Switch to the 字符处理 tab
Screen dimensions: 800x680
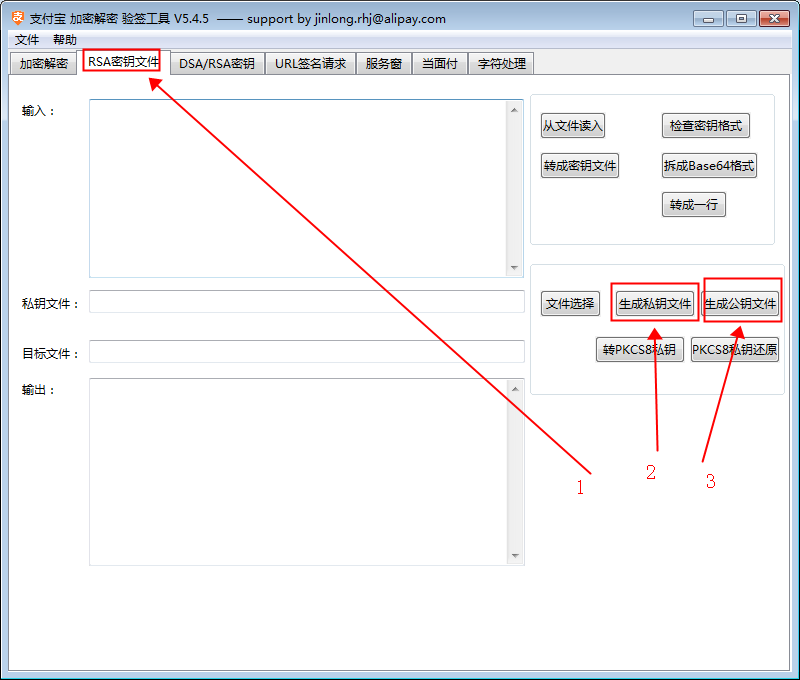pyautogui.click(x=502, y=64)
